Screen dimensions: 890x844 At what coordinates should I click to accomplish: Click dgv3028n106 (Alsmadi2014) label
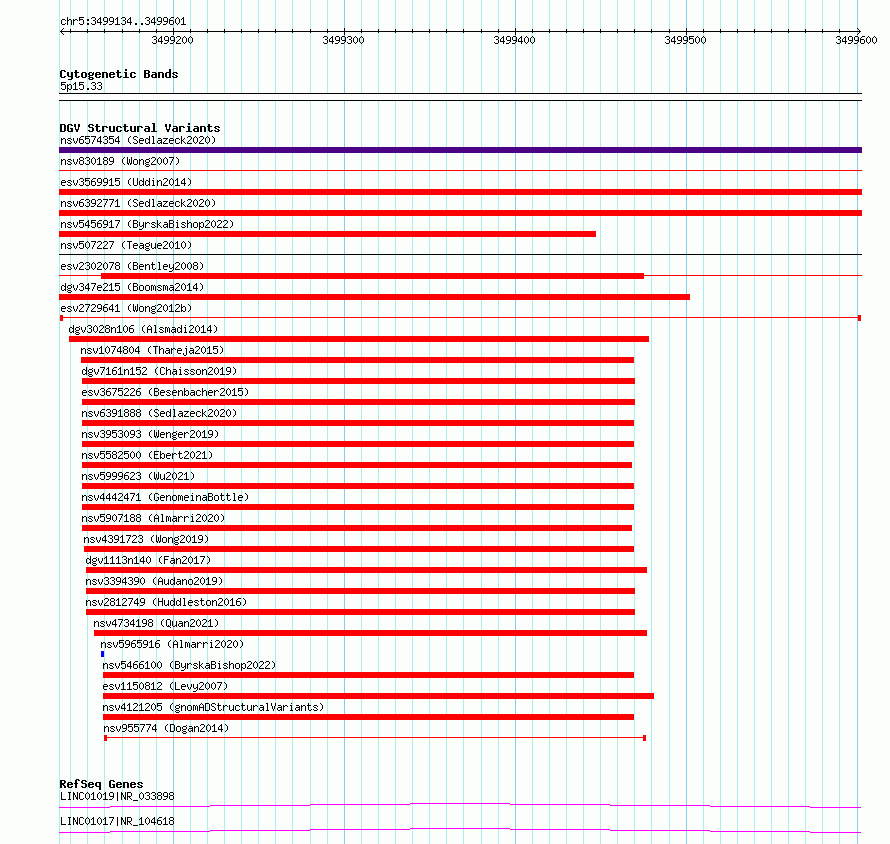[143, 329]
